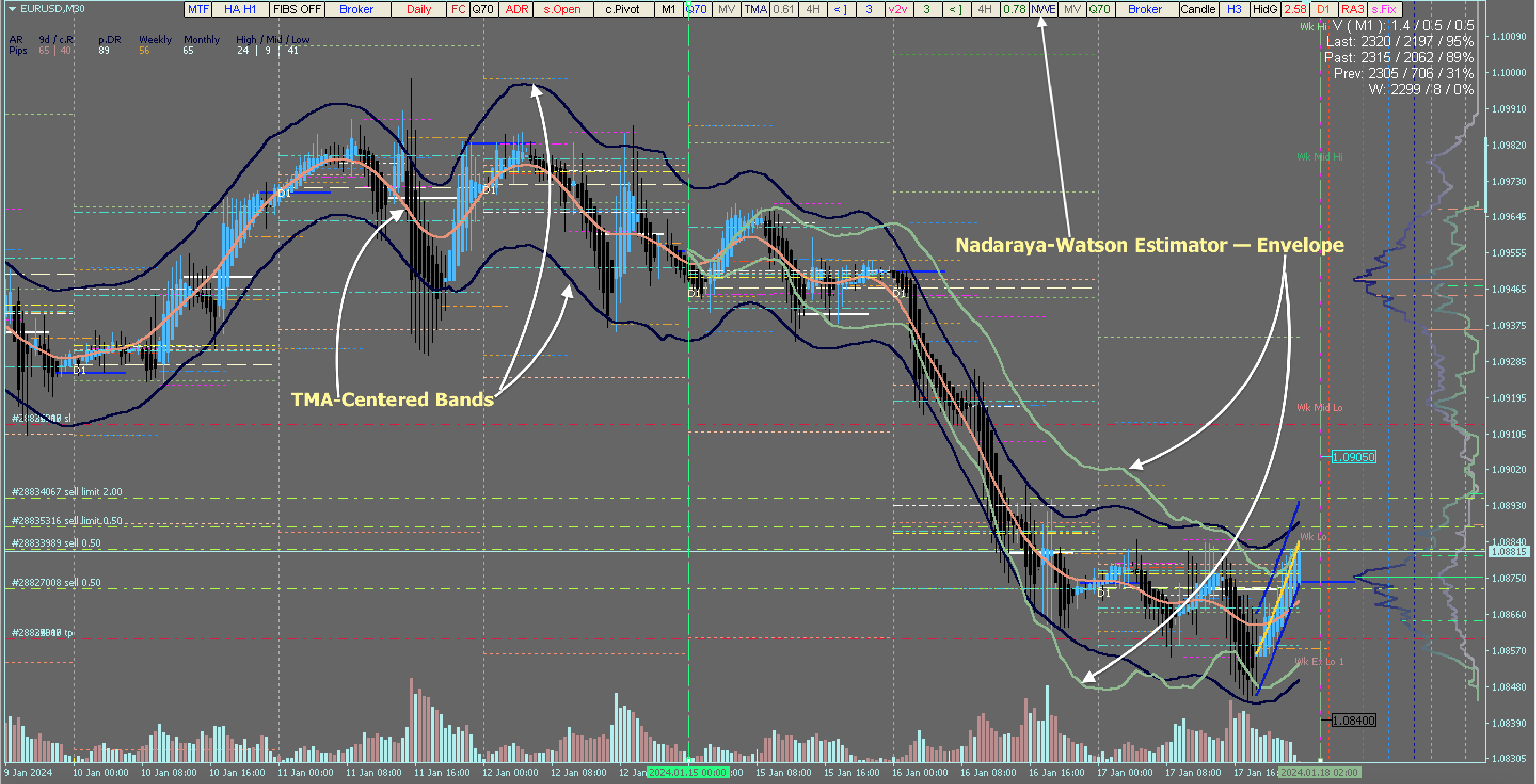Select the red ADR indicator button
The width and height of the screenshot is (1536, 784).
(516, 9)
